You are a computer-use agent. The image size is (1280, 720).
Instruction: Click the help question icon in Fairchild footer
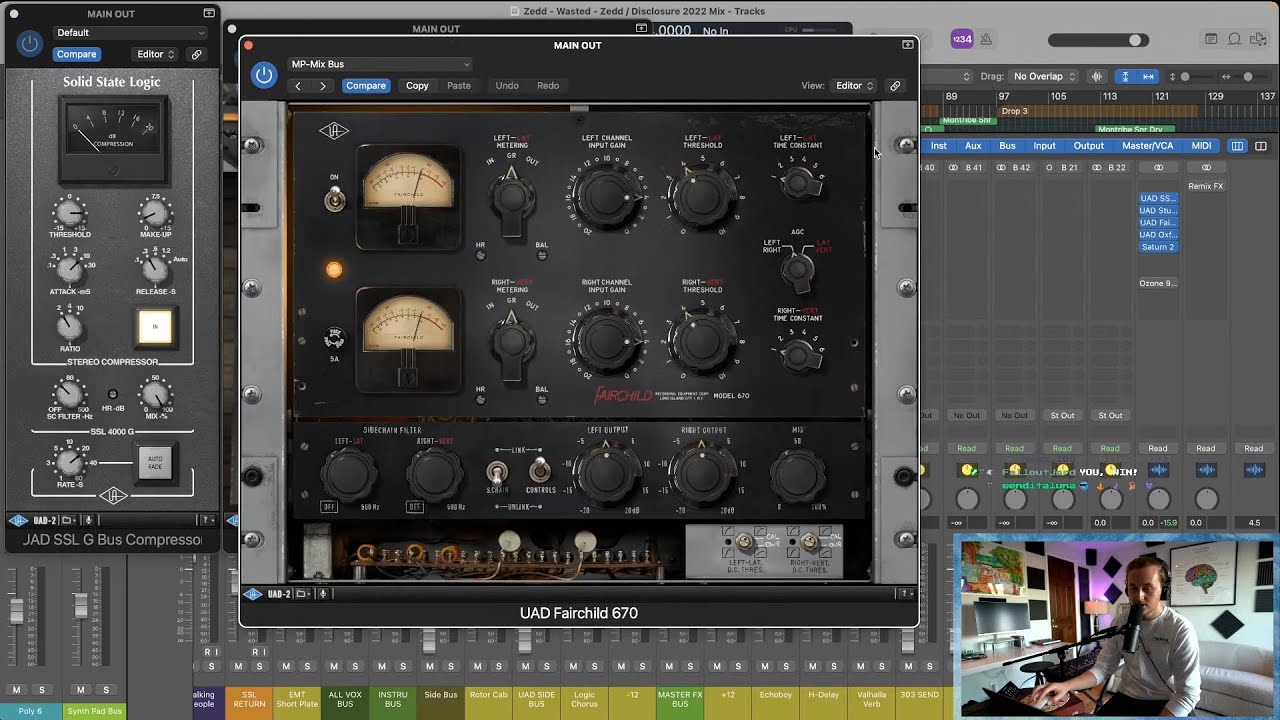(905, 594)
